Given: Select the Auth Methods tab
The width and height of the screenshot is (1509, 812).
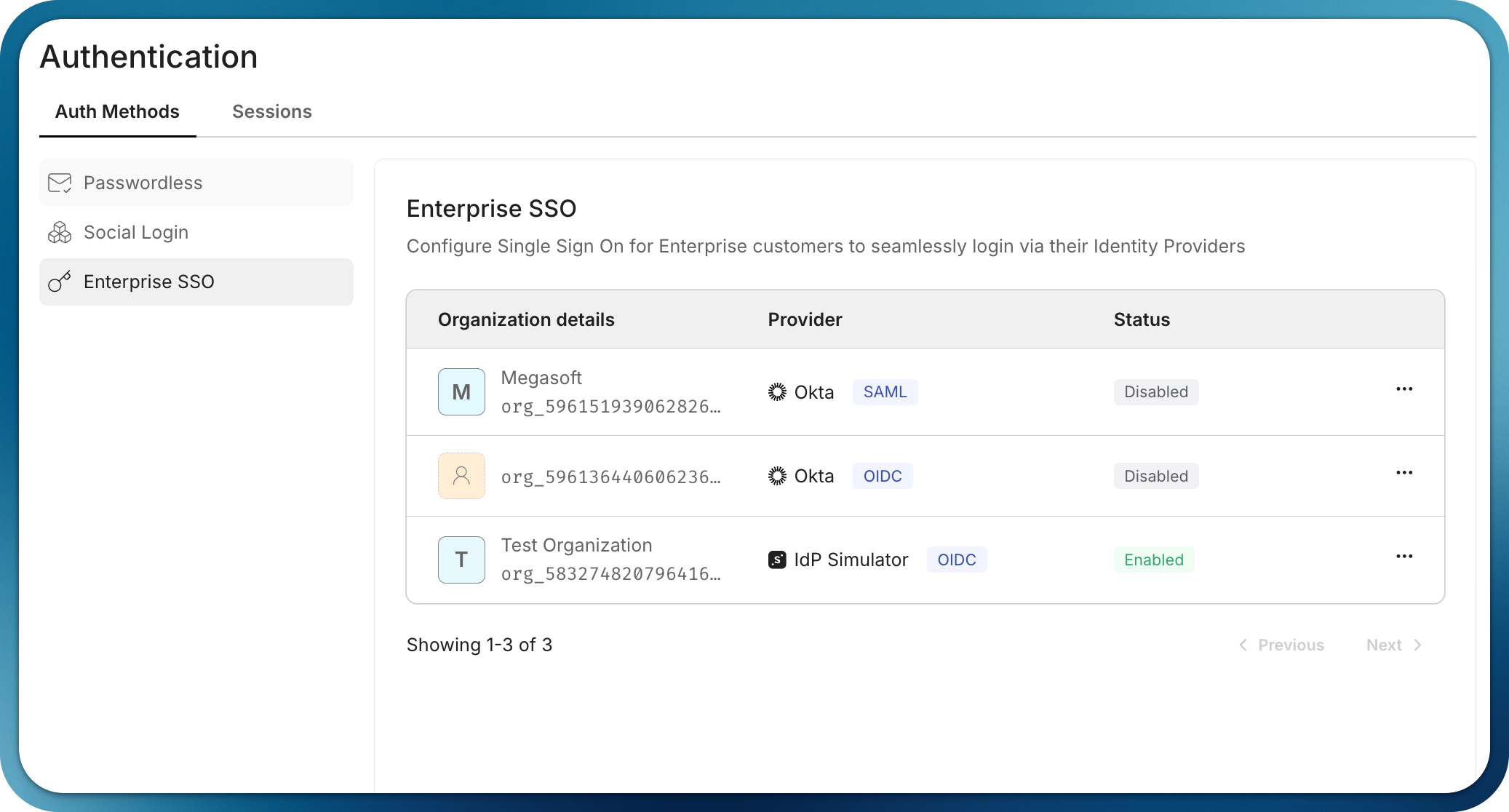Looking at the screenshot, I should coord(117,111).
